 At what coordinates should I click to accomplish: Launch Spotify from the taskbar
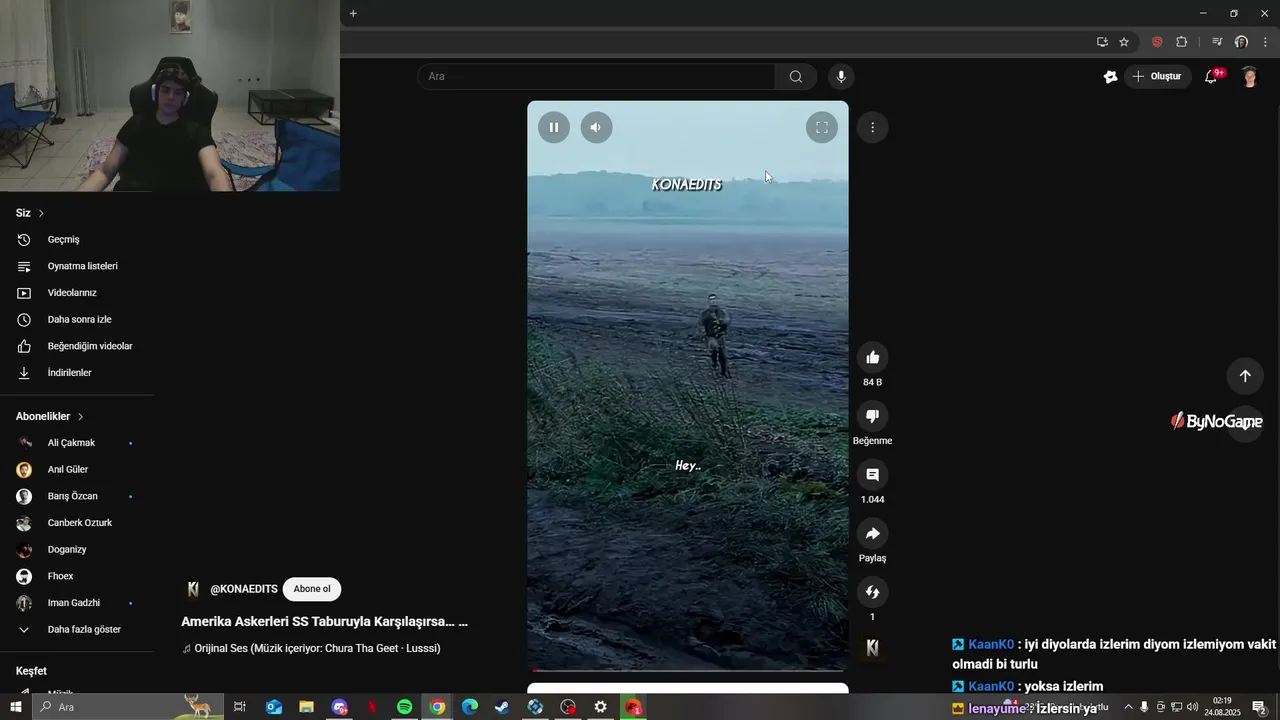404,707
